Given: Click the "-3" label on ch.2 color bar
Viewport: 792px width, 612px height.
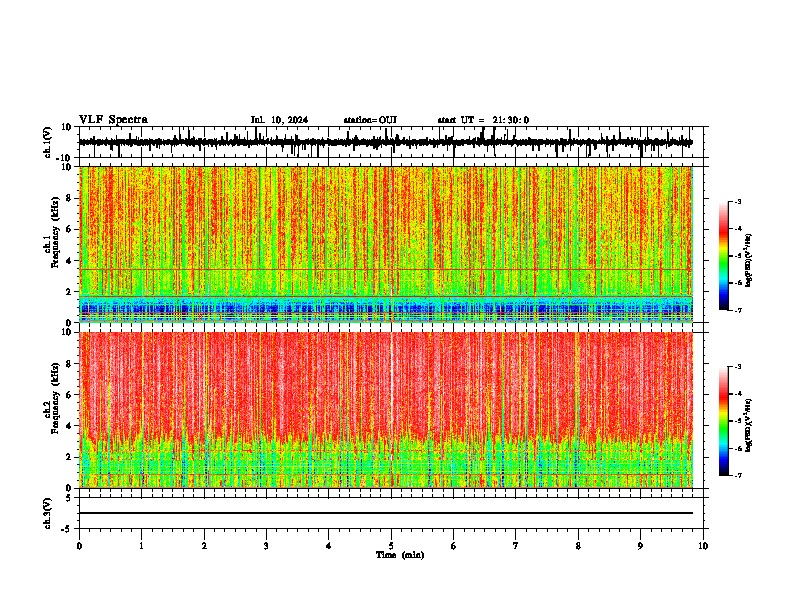Looking at the screenshot, I should tap(738, 367).
